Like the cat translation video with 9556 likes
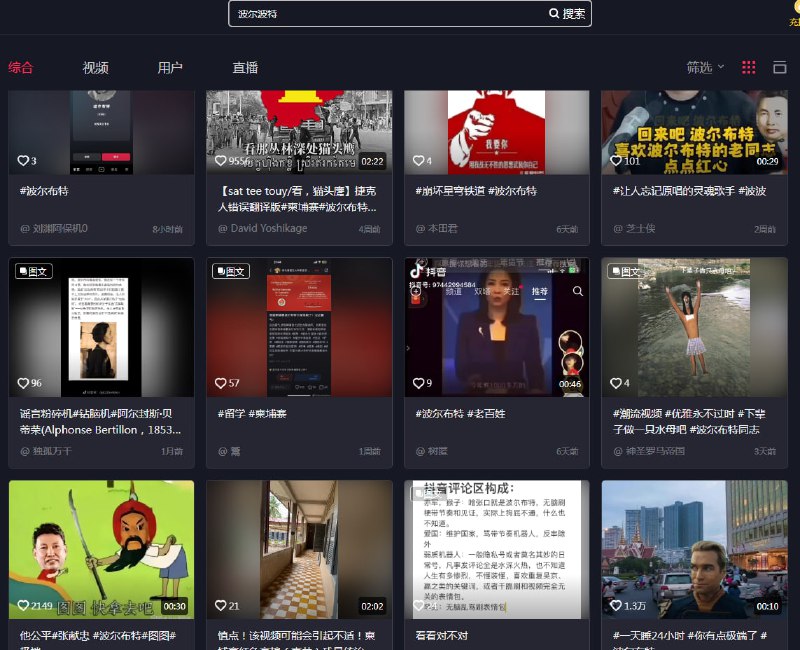The width and height of the screenshot is (800, 650). 220,159
